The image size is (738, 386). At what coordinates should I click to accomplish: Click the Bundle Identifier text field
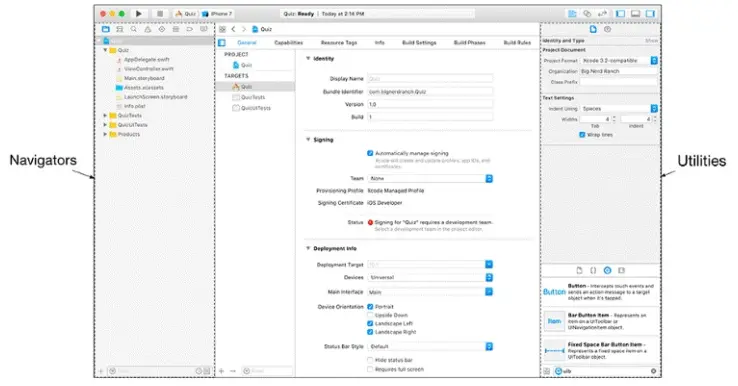(x=430, y=91)
